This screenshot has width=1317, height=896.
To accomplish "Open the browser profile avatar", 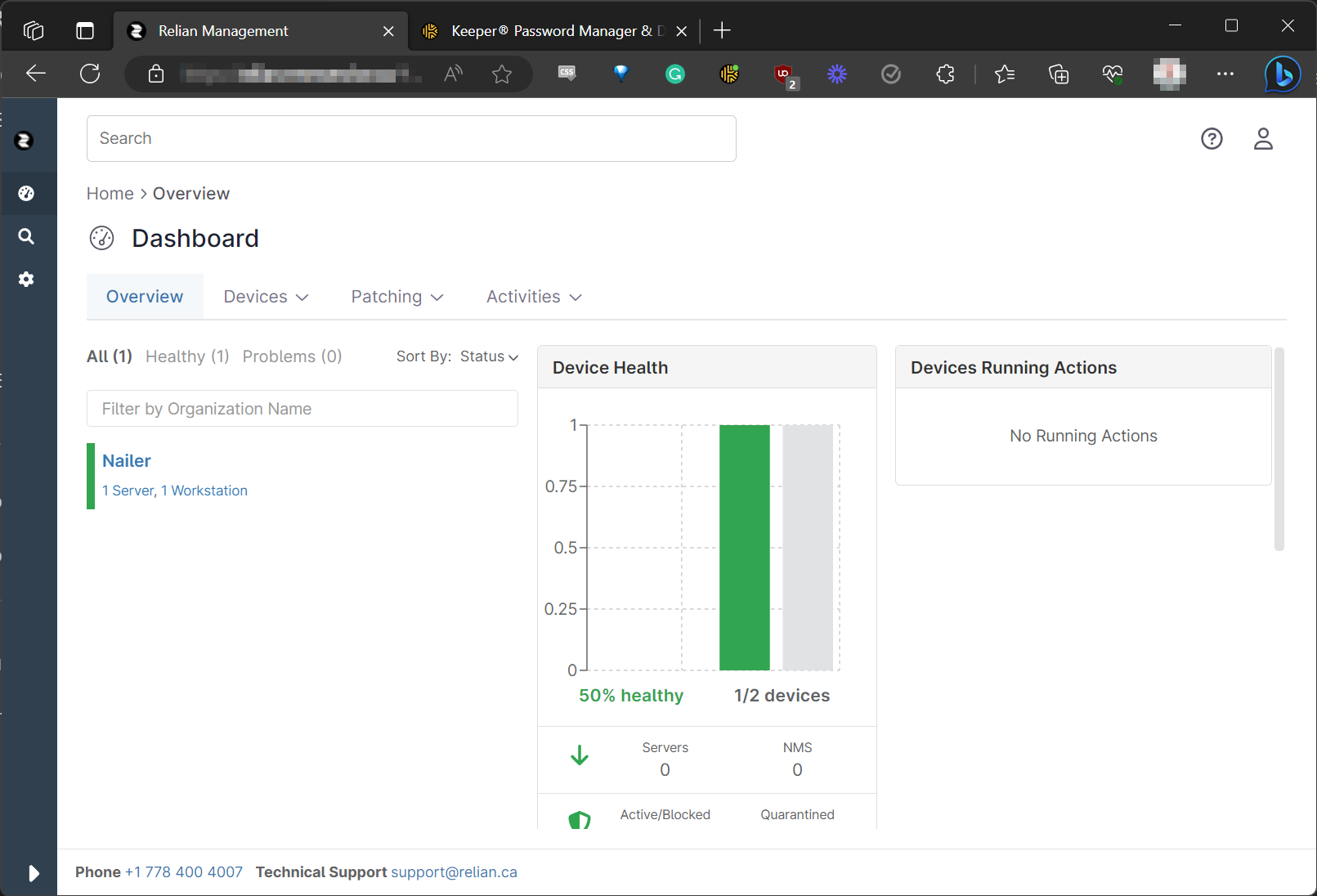I will (x=1170, y=74).
